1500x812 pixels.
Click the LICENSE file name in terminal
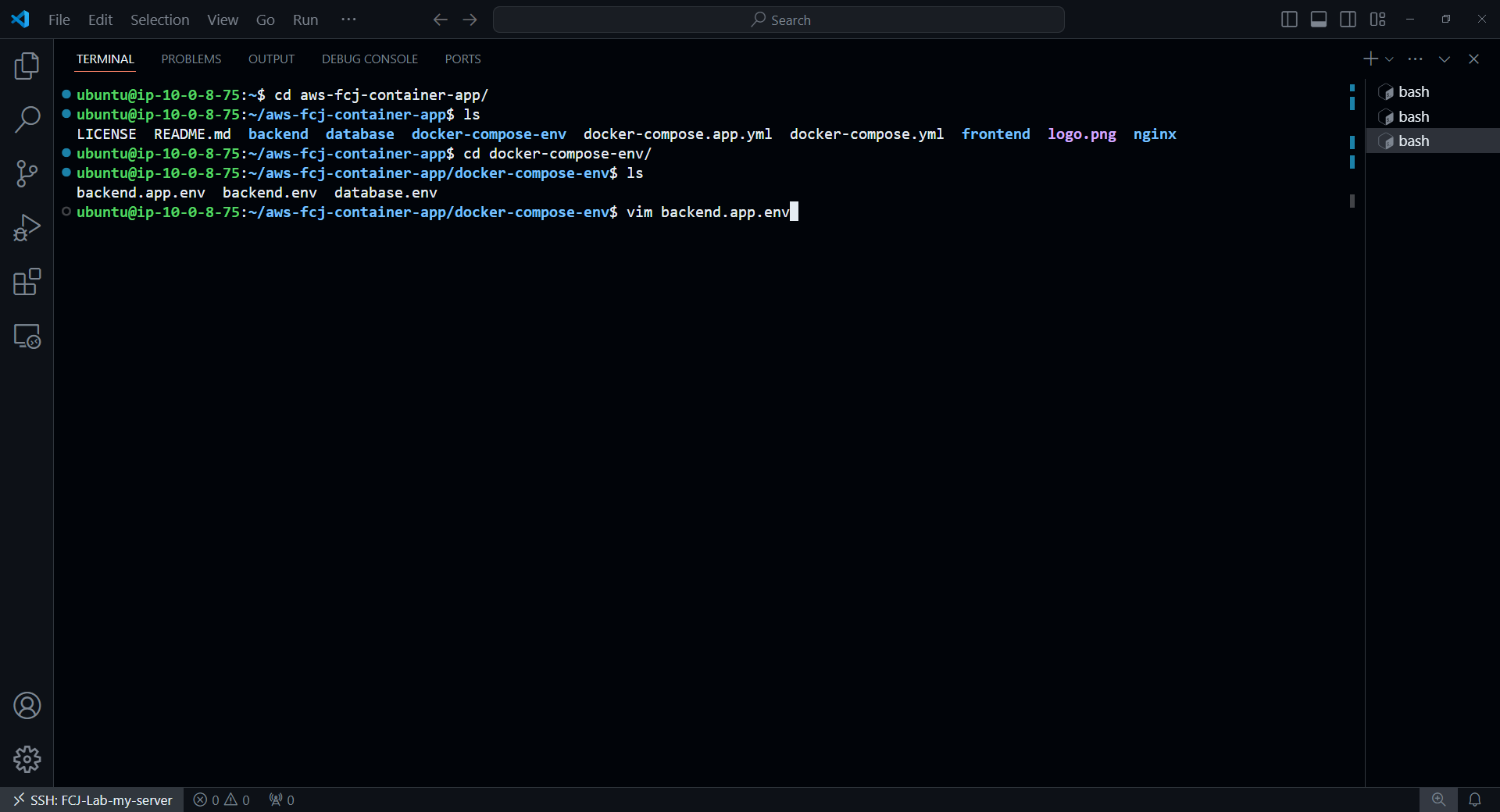point(106,134)
